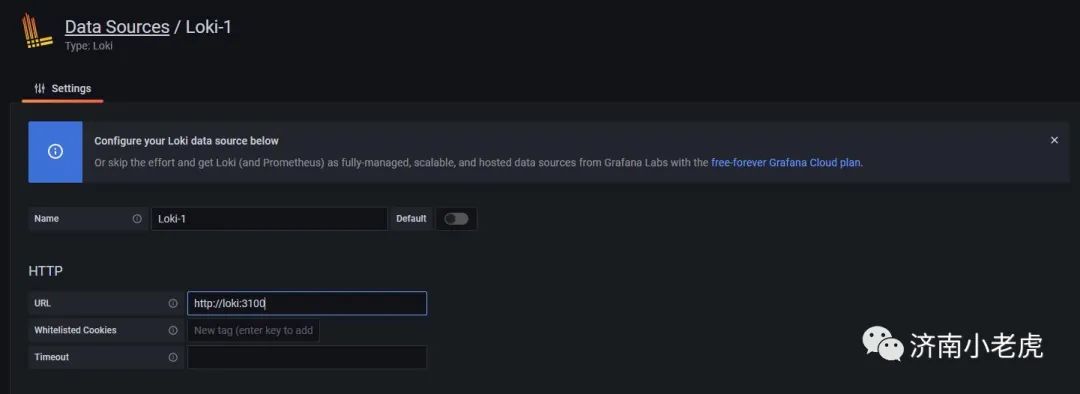Click the info icon beside URL
1080x394 pixels.
(173, 303)
